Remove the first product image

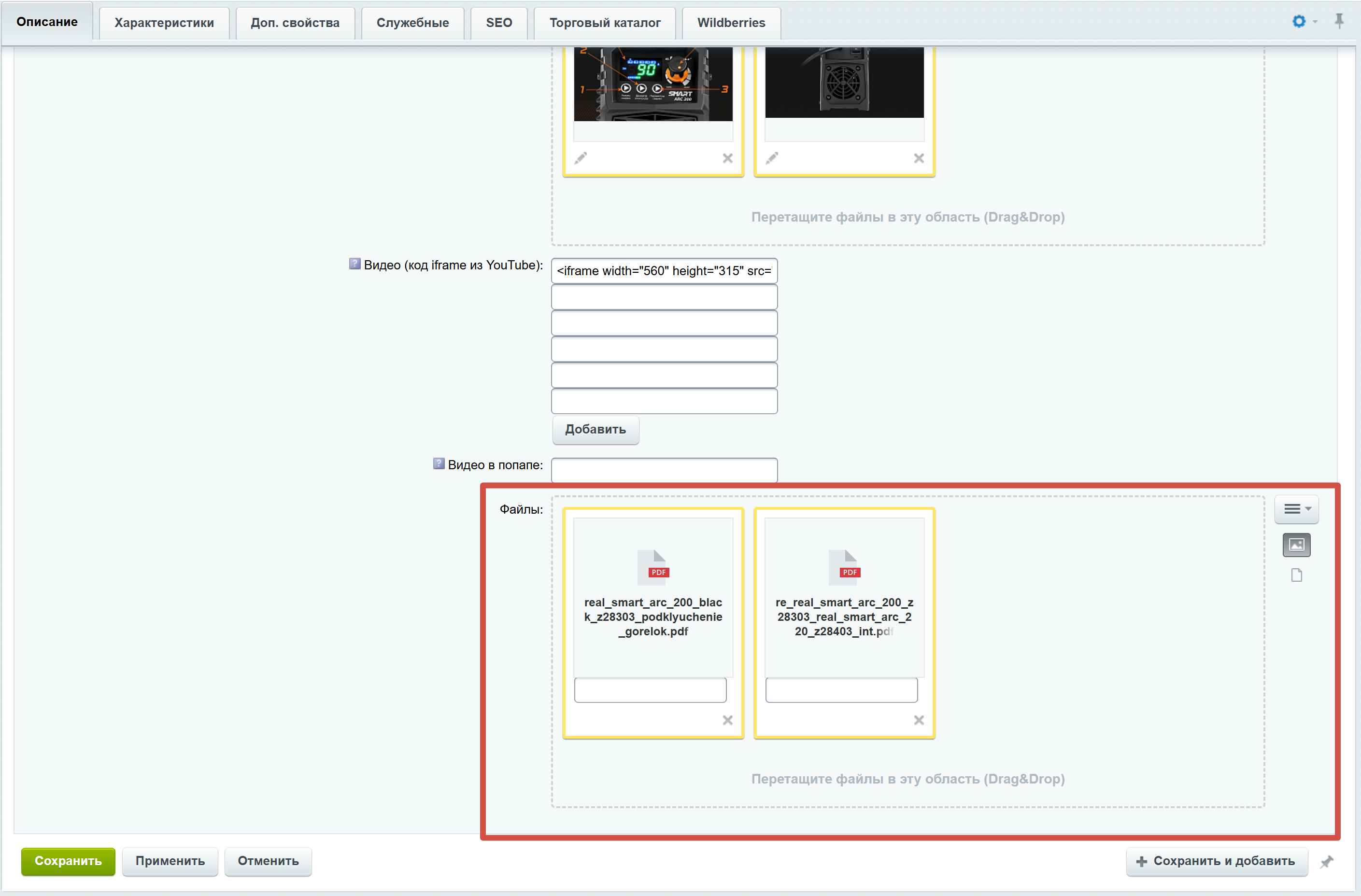727,158
